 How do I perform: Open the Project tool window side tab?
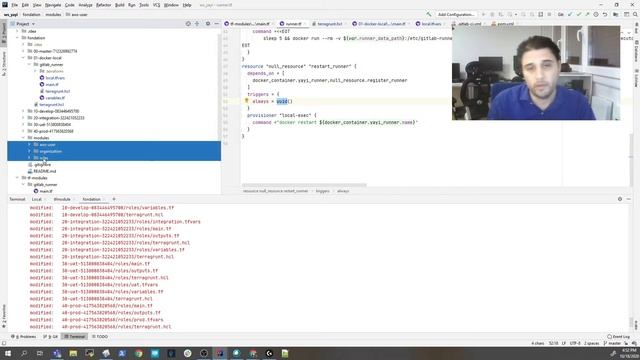coord(4,33)
